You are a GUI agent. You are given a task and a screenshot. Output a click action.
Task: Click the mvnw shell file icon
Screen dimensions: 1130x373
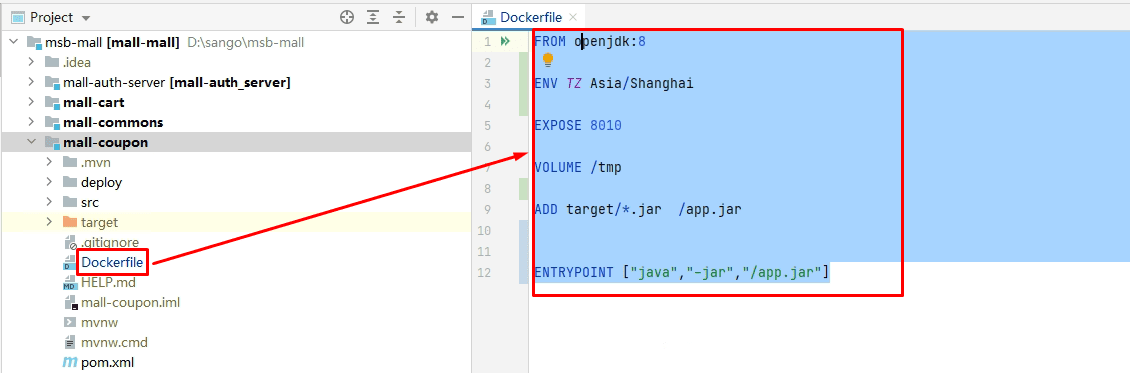(70, 323)
